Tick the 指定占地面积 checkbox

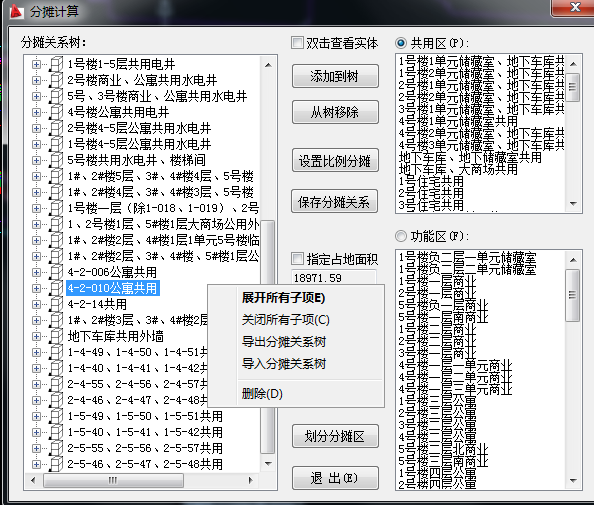(297, 259)
